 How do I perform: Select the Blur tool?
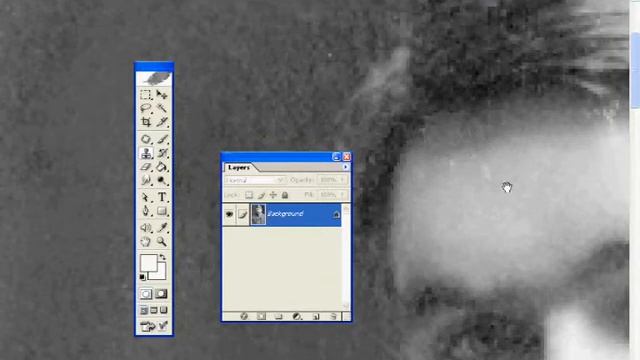[146, 180]
